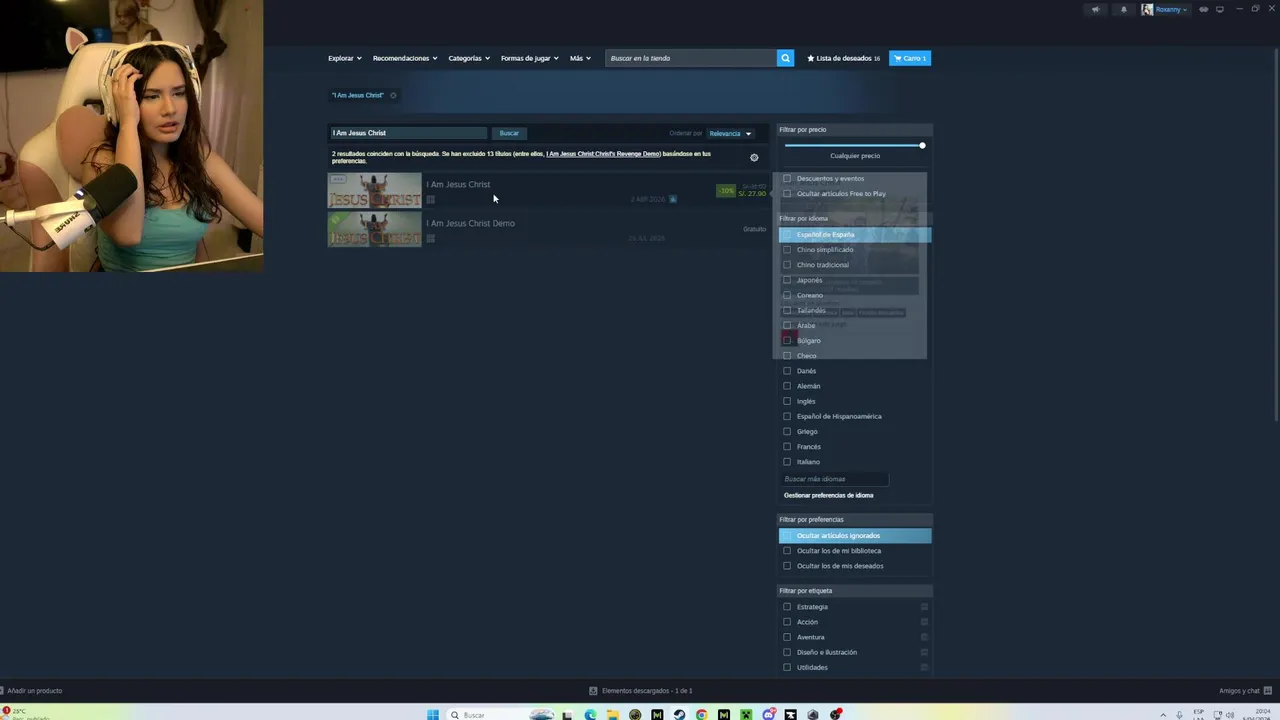This screenshot has width=1280, height=720.
Task: Open Steam notifications bell icon
Action: click(1124, 9)
